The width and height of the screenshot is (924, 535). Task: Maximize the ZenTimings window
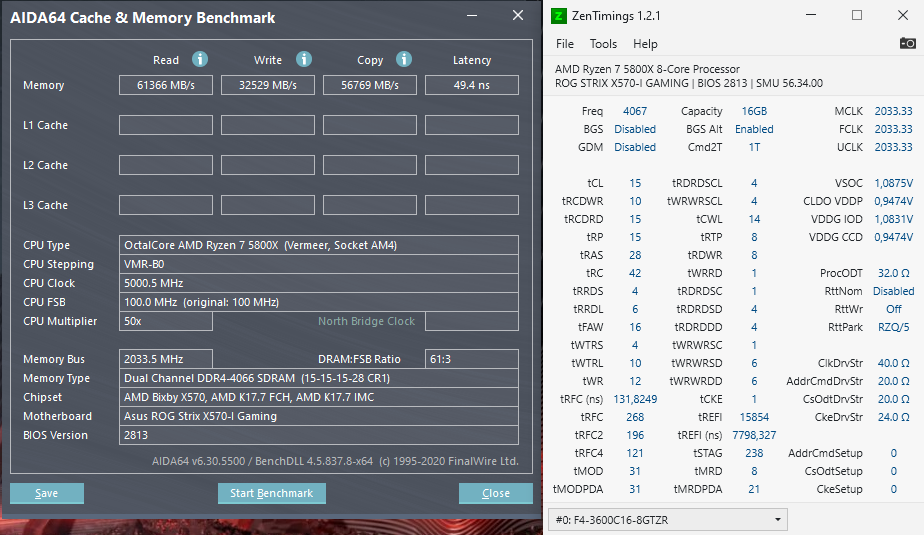[857, 15]
